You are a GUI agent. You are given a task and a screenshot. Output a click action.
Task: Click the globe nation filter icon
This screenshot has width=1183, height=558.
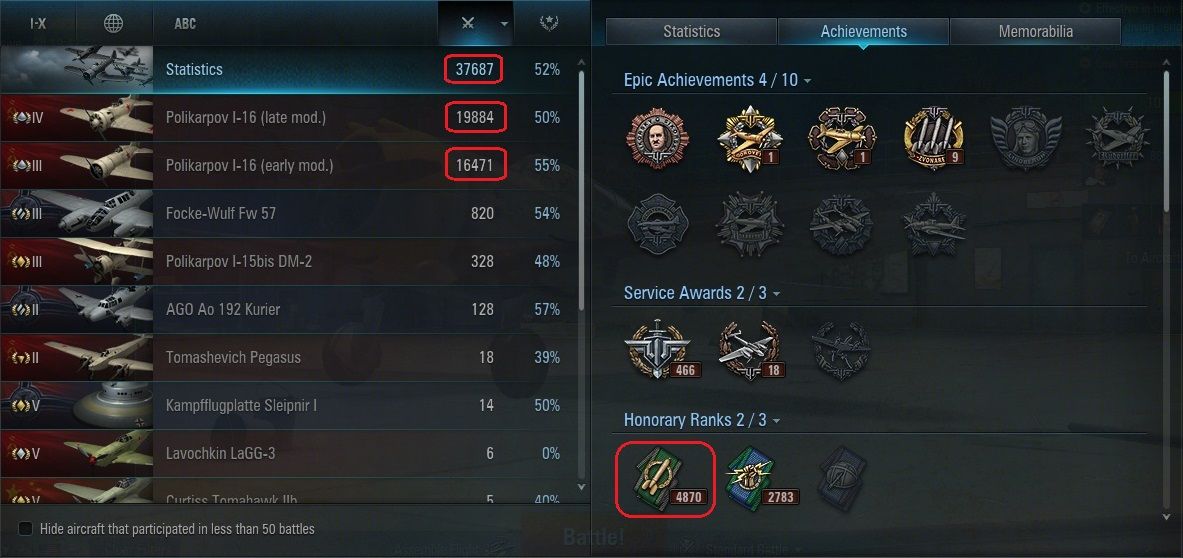pyautogui.click(x=113, y=23)
